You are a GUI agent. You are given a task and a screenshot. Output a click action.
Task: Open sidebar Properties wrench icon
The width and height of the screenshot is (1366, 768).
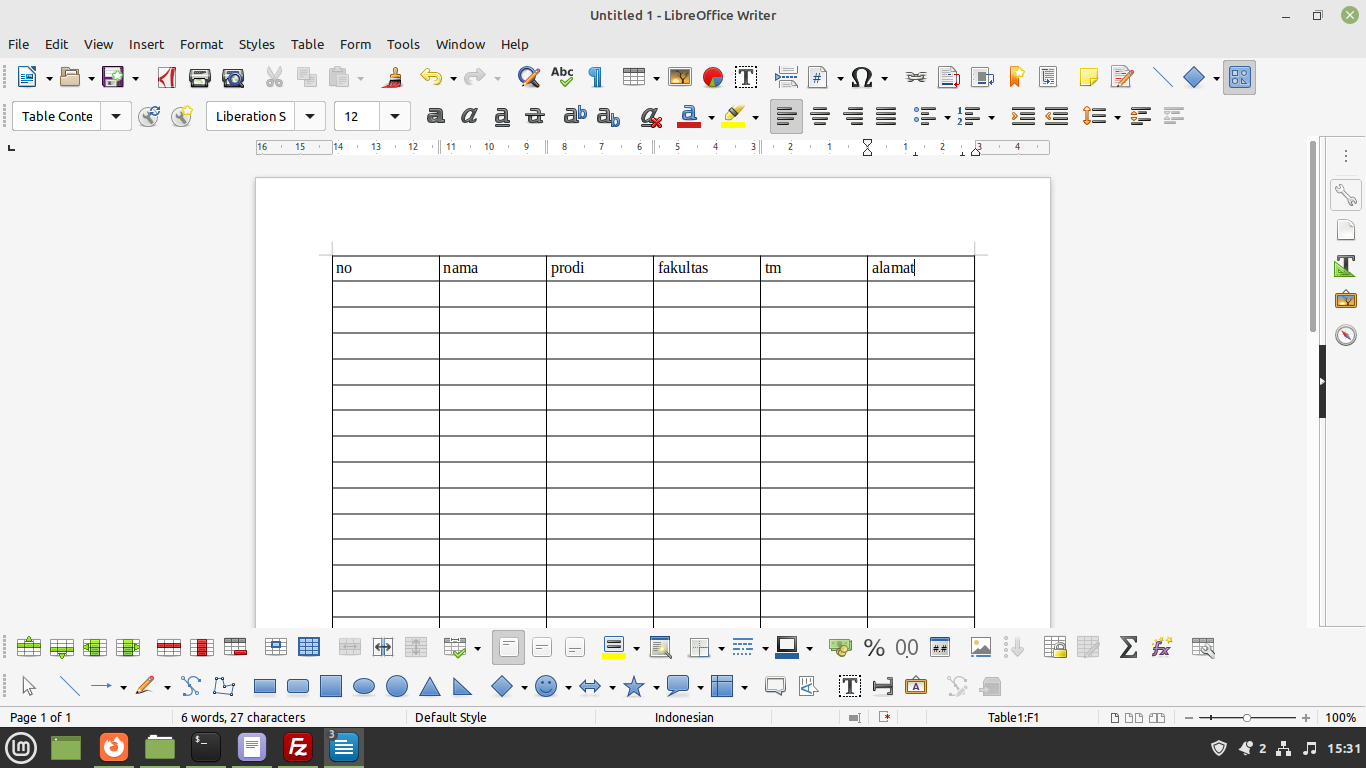click(1346, 195)
